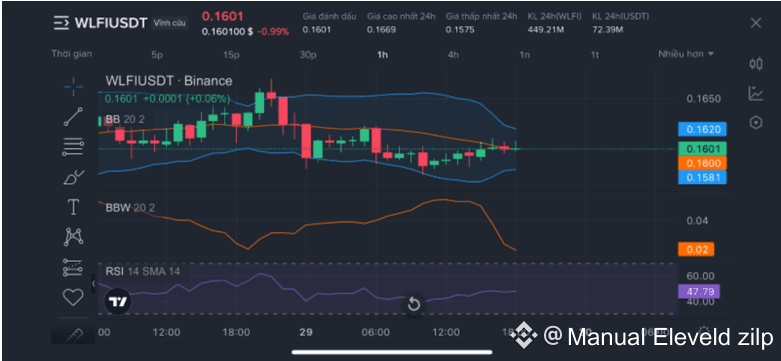Switch to the 4h timeframe

pyautogui.click(x=453, y=55)
